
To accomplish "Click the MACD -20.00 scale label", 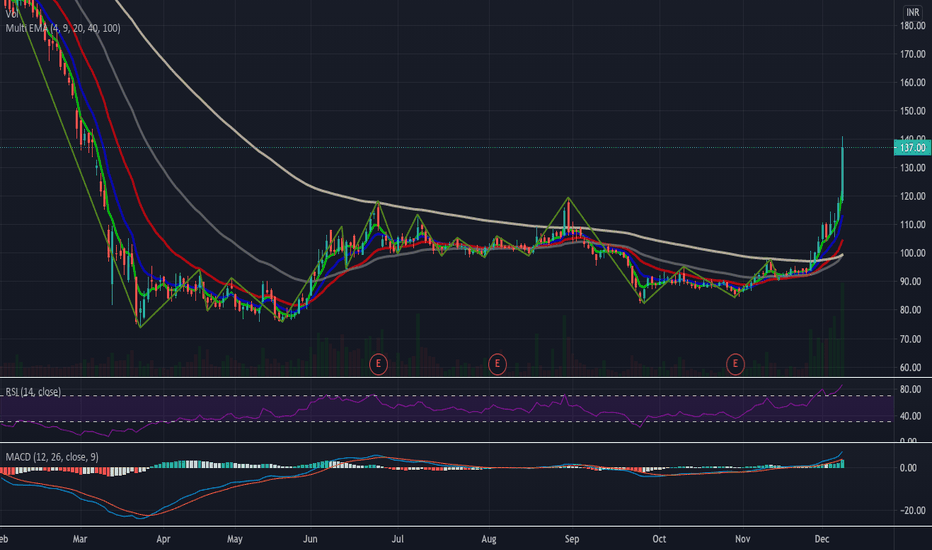I will [911, 510].
